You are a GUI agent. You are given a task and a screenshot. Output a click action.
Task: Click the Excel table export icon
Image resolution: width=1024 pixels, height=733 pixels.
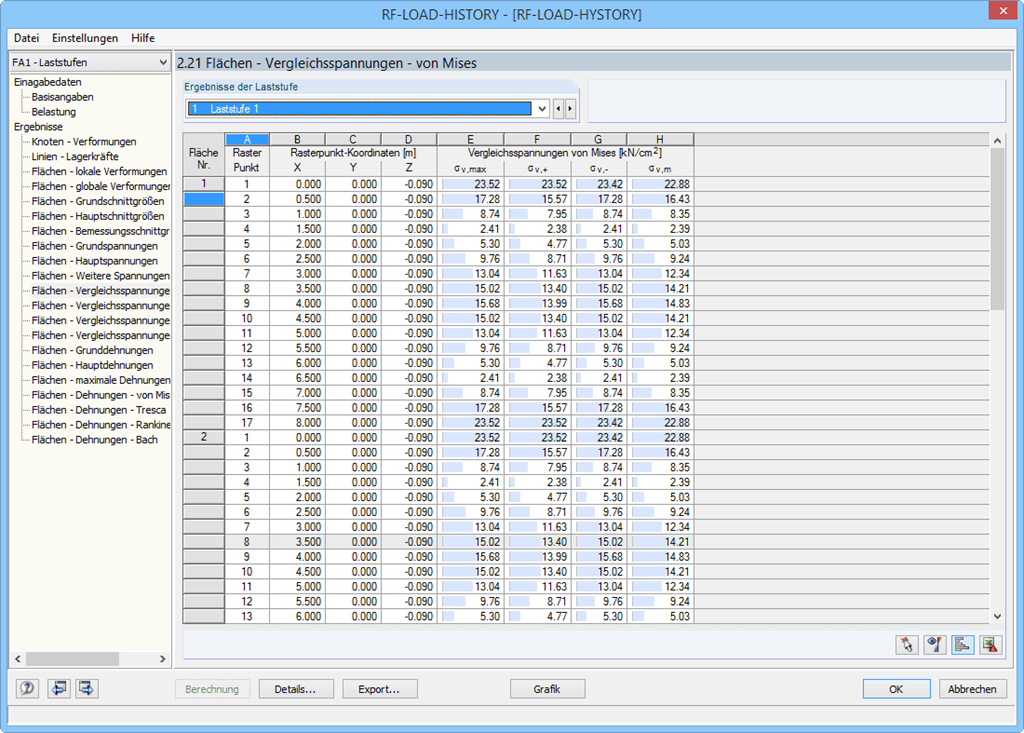point(991,645)
